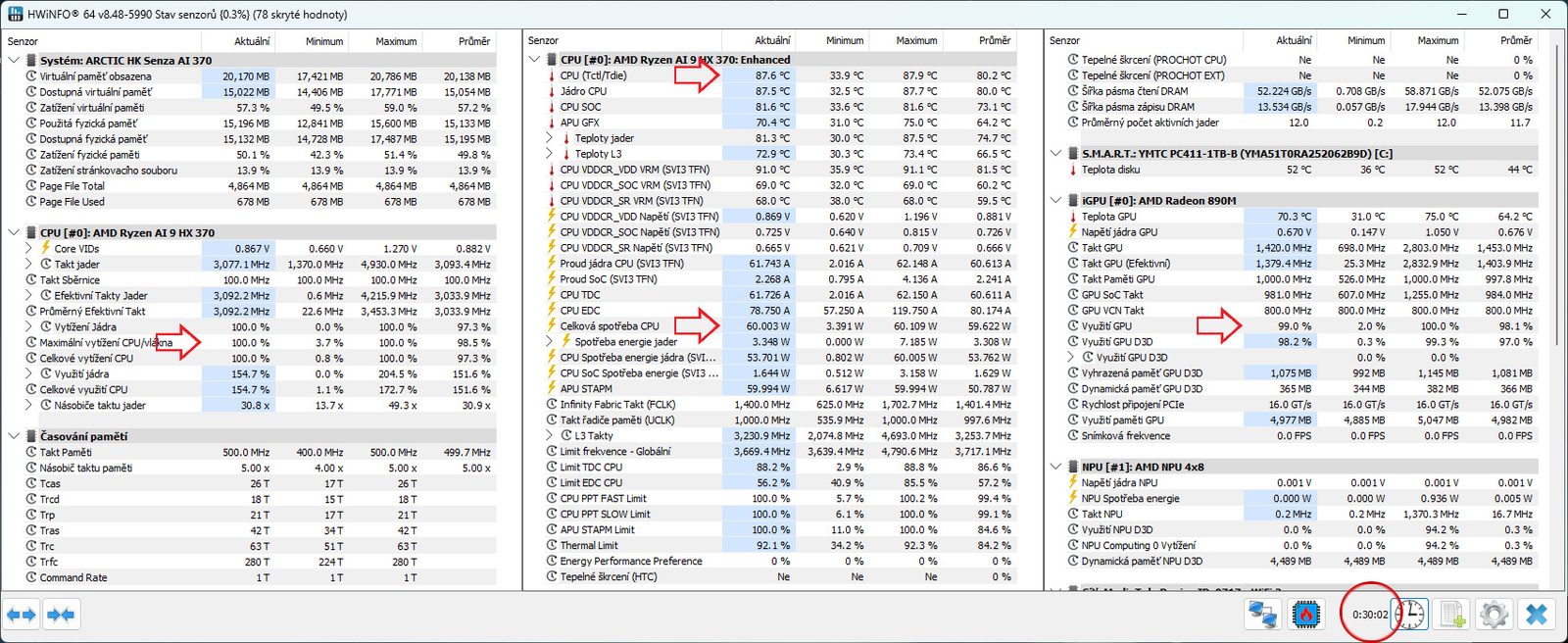Click clock icon beside Virtuální paměť obsazena
The height and width of the screenshot is (643, 1568).
(30, 76)
